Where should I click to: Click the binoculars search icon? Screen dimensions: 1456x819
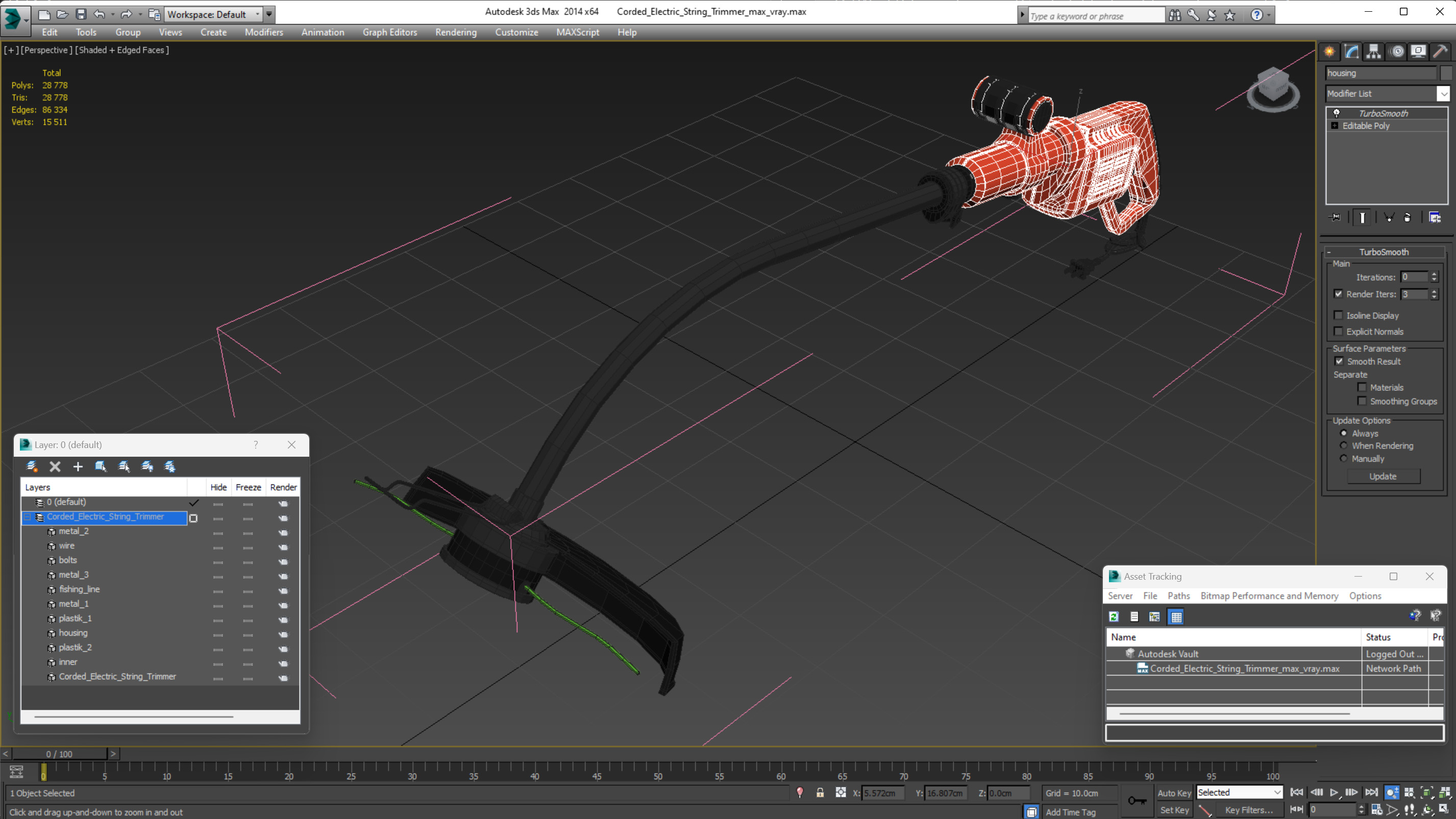point(1174,15)
